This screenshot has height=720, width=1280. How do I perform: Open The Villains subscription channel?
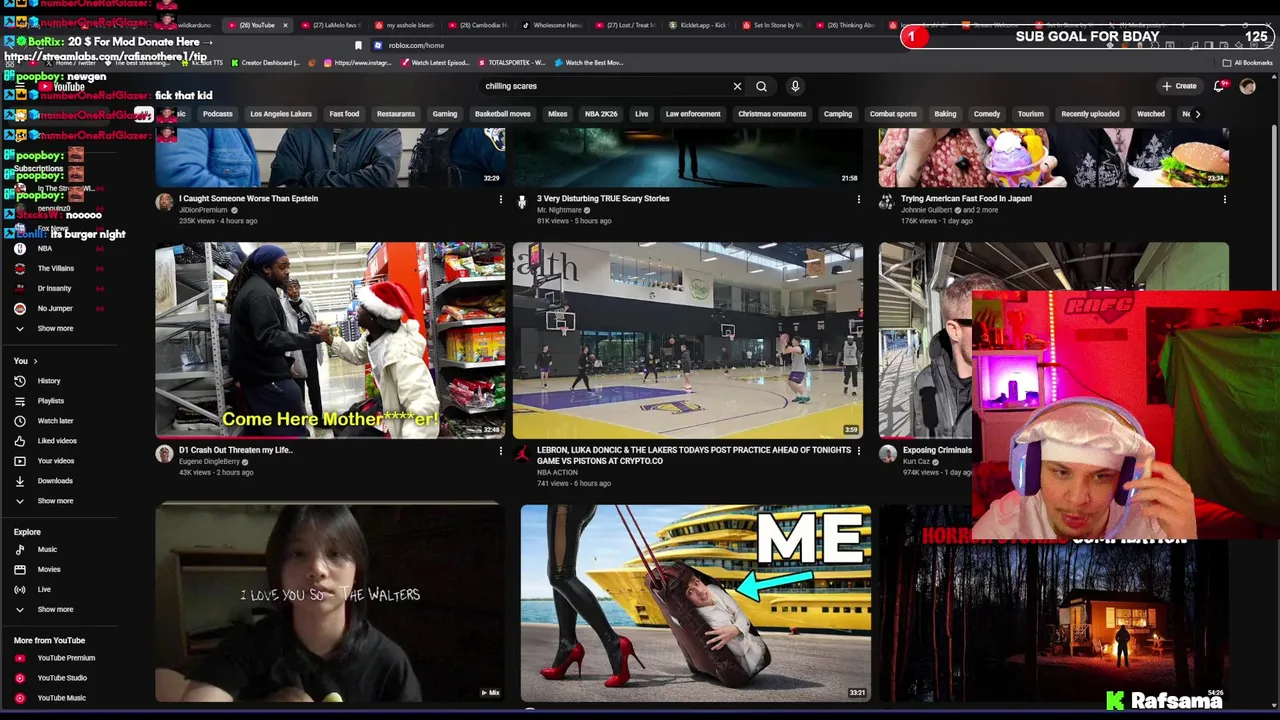click(x=56, y=268)
